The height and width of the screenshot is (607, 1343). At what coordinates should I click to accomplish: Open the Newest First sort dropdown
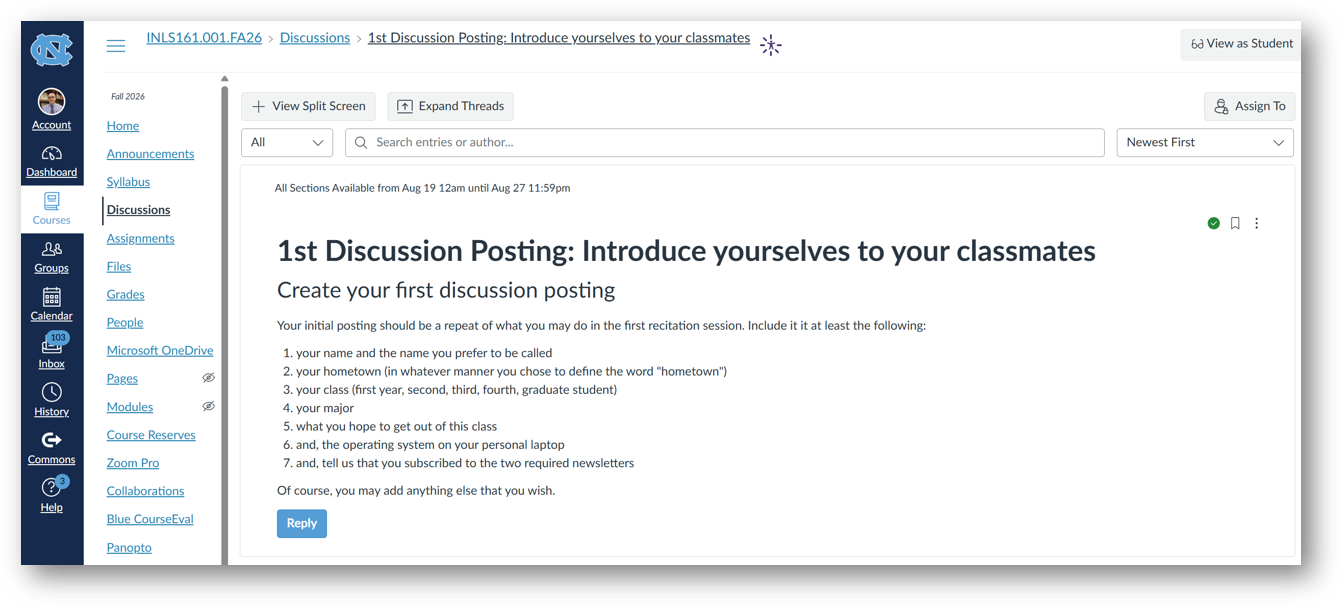click(x=1205, y=143)
